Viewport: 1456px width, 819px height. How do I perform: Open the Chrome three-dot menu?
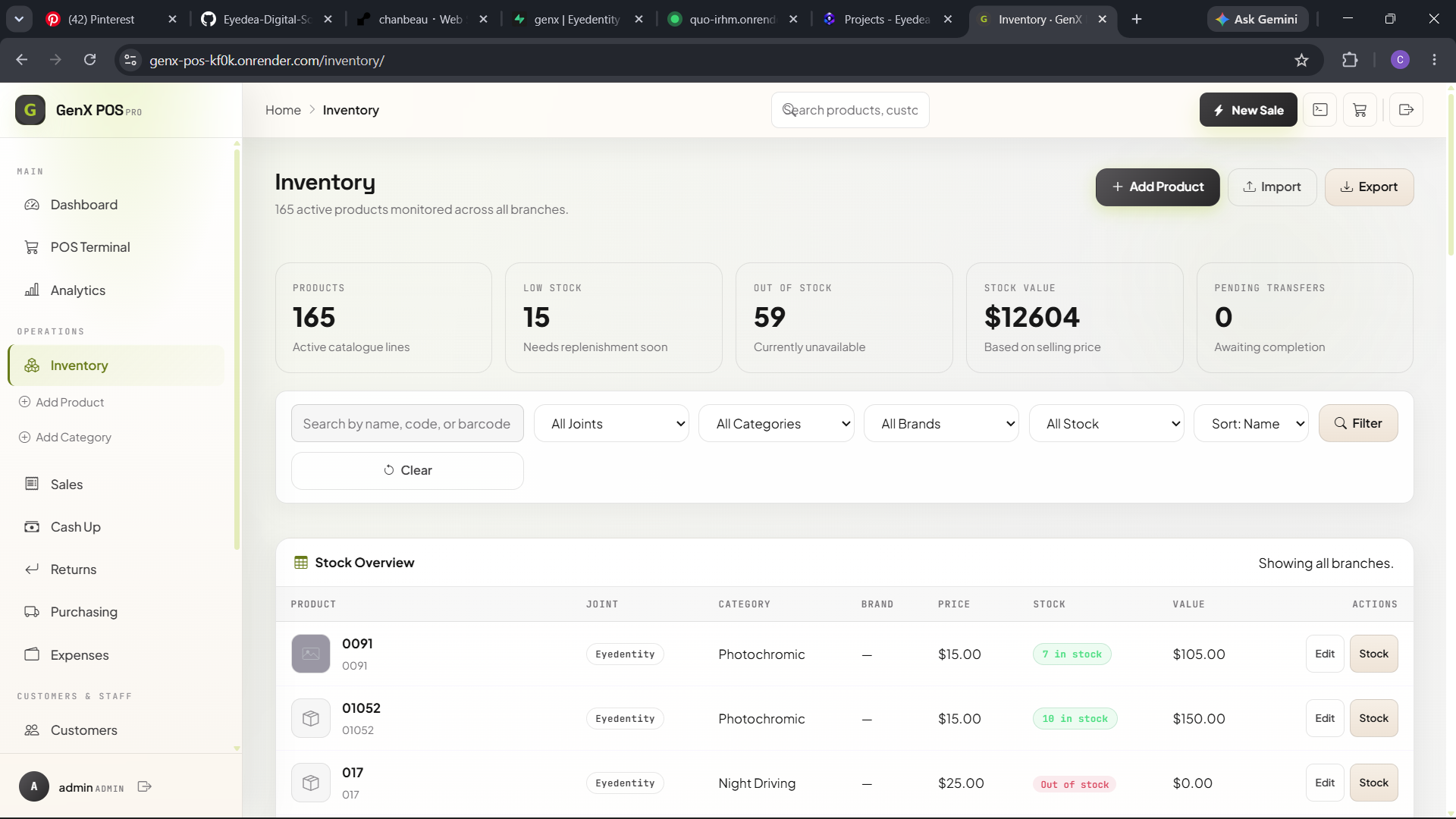pyautogui.click(x=1434, y=60)
